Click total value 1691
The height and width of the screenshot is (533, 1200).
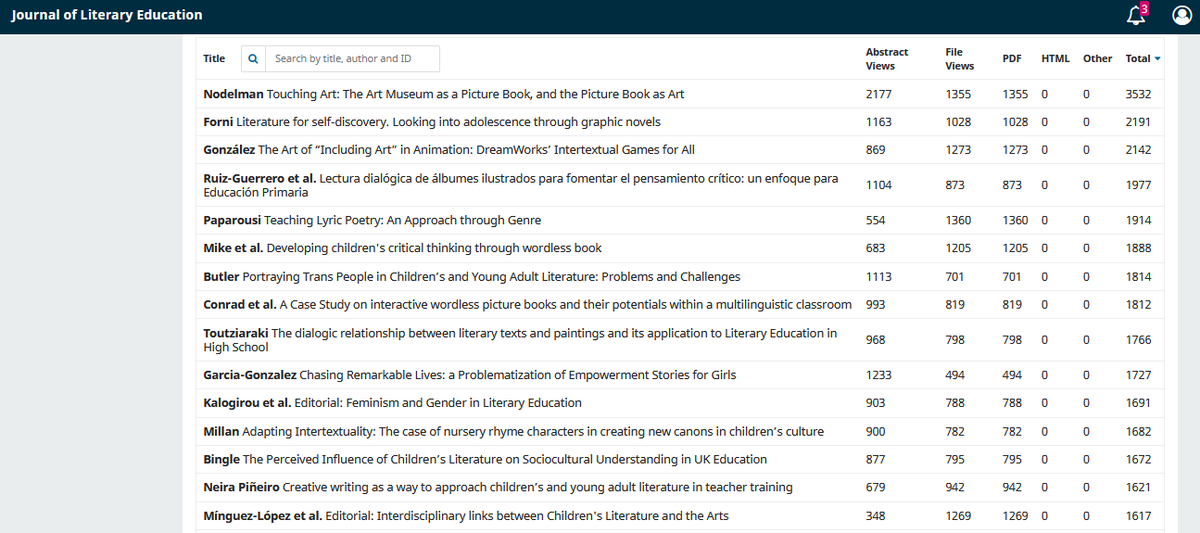coord(1138,403)
